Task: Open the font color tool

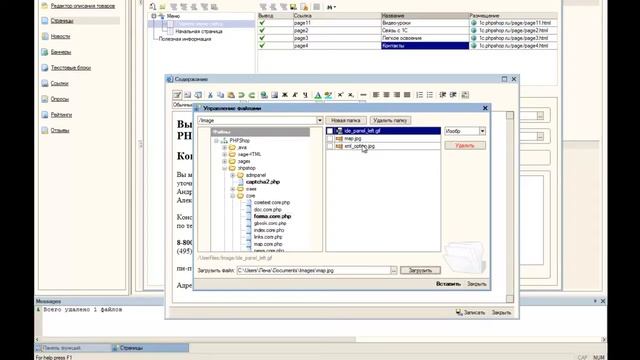Action: (318, 95)
